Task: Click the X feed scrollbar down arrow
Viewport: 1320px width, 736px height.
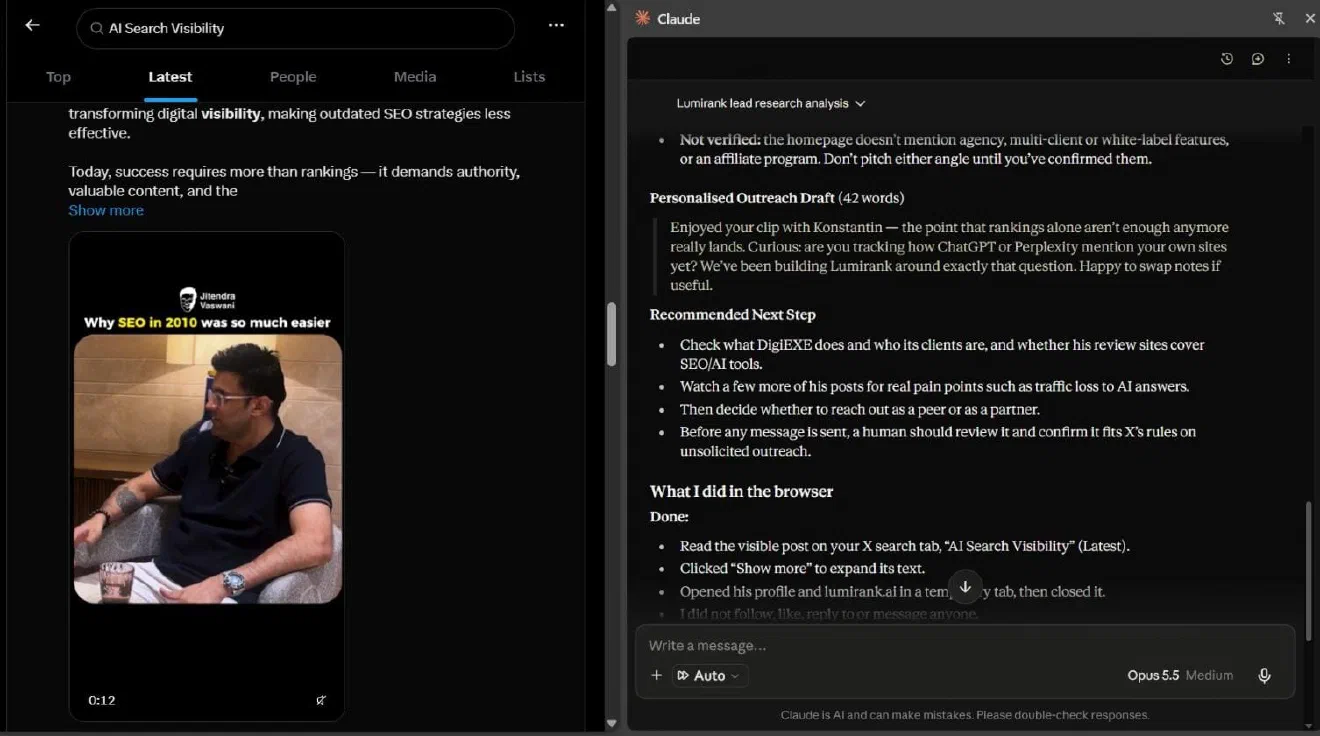Action: 612,722
